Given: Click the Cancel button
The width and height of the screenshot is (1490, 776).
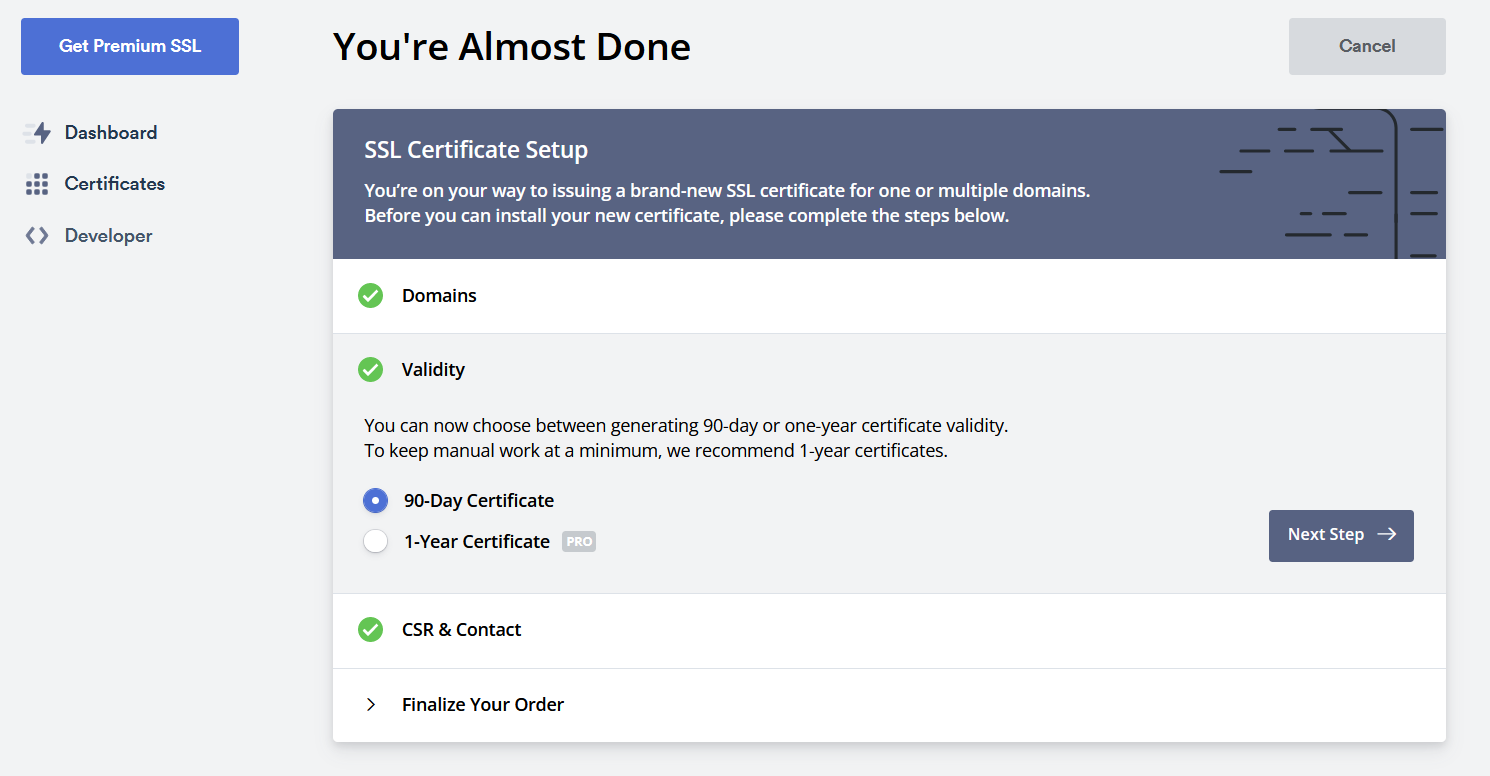Looking at the screenshot, I should (x=1367, y=46).
